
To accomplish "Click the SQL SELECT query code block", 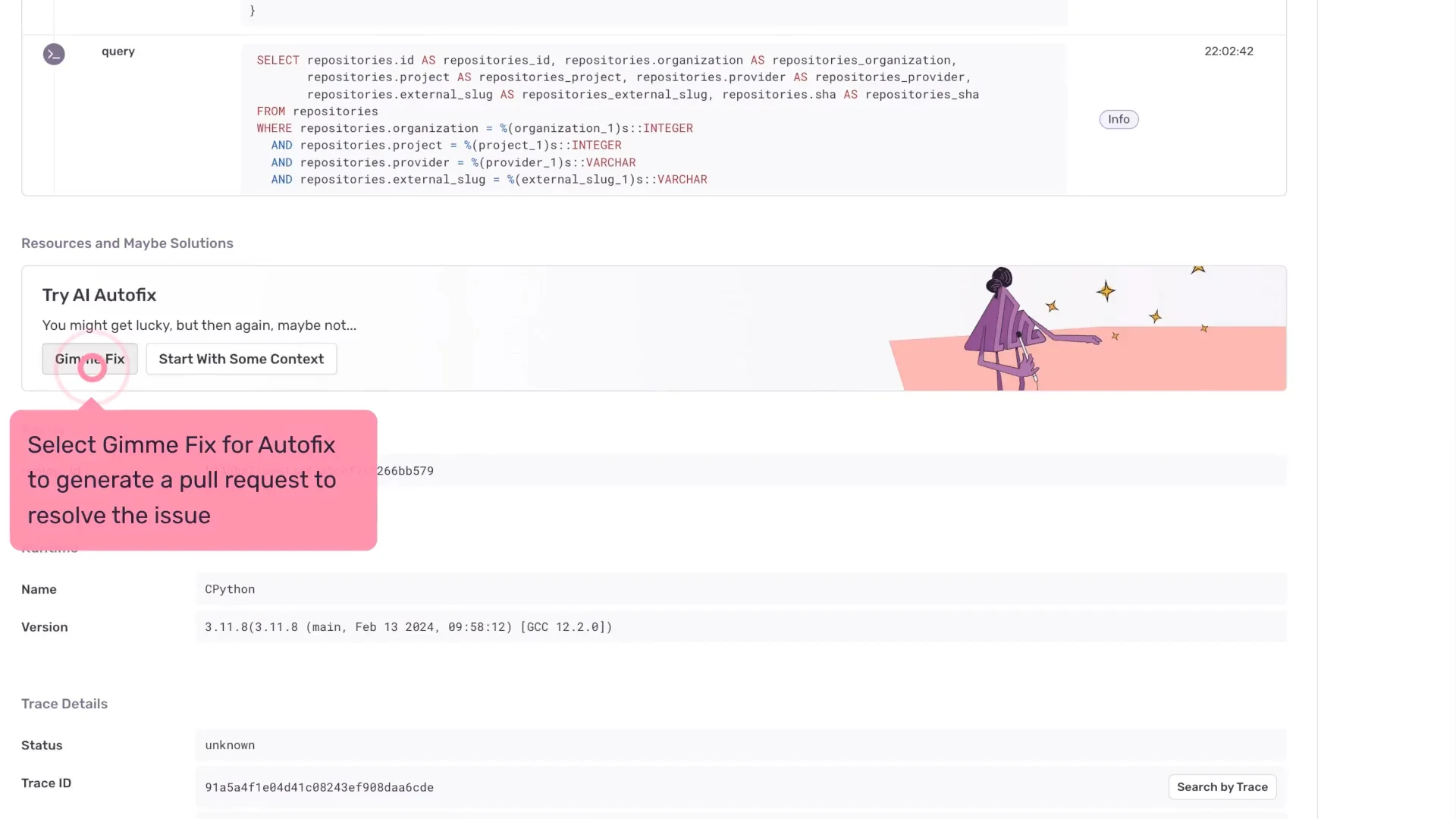I will [654, 119].
